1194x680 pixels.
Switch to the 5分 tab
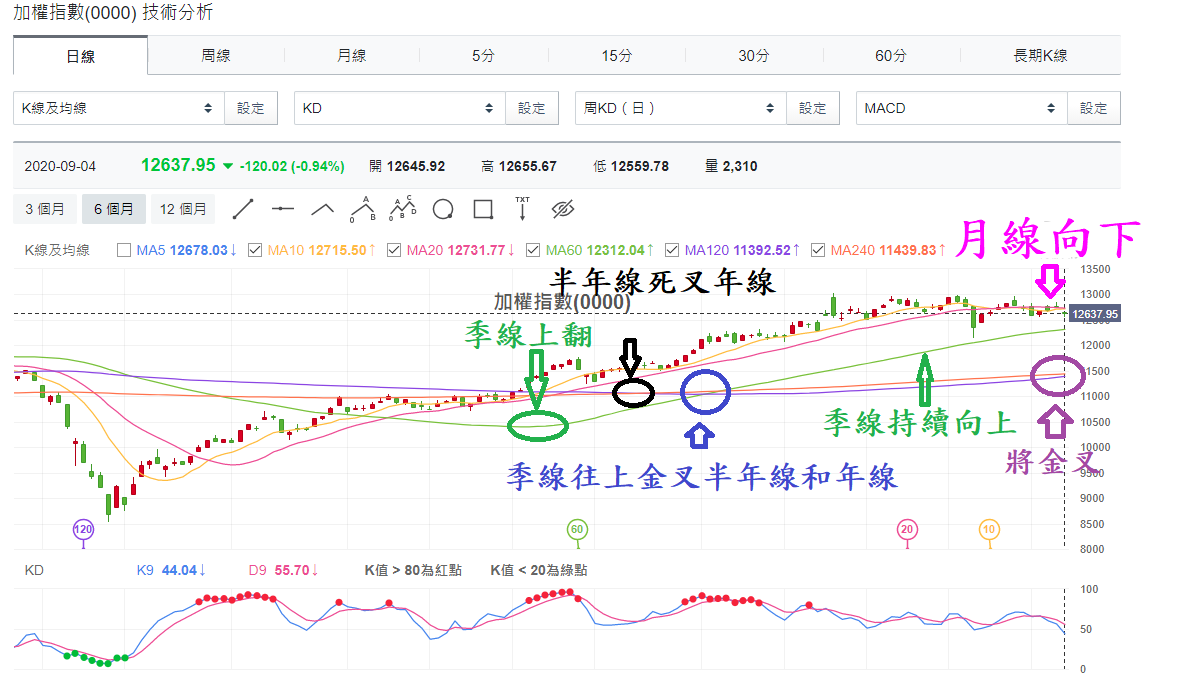click(484, 56)
